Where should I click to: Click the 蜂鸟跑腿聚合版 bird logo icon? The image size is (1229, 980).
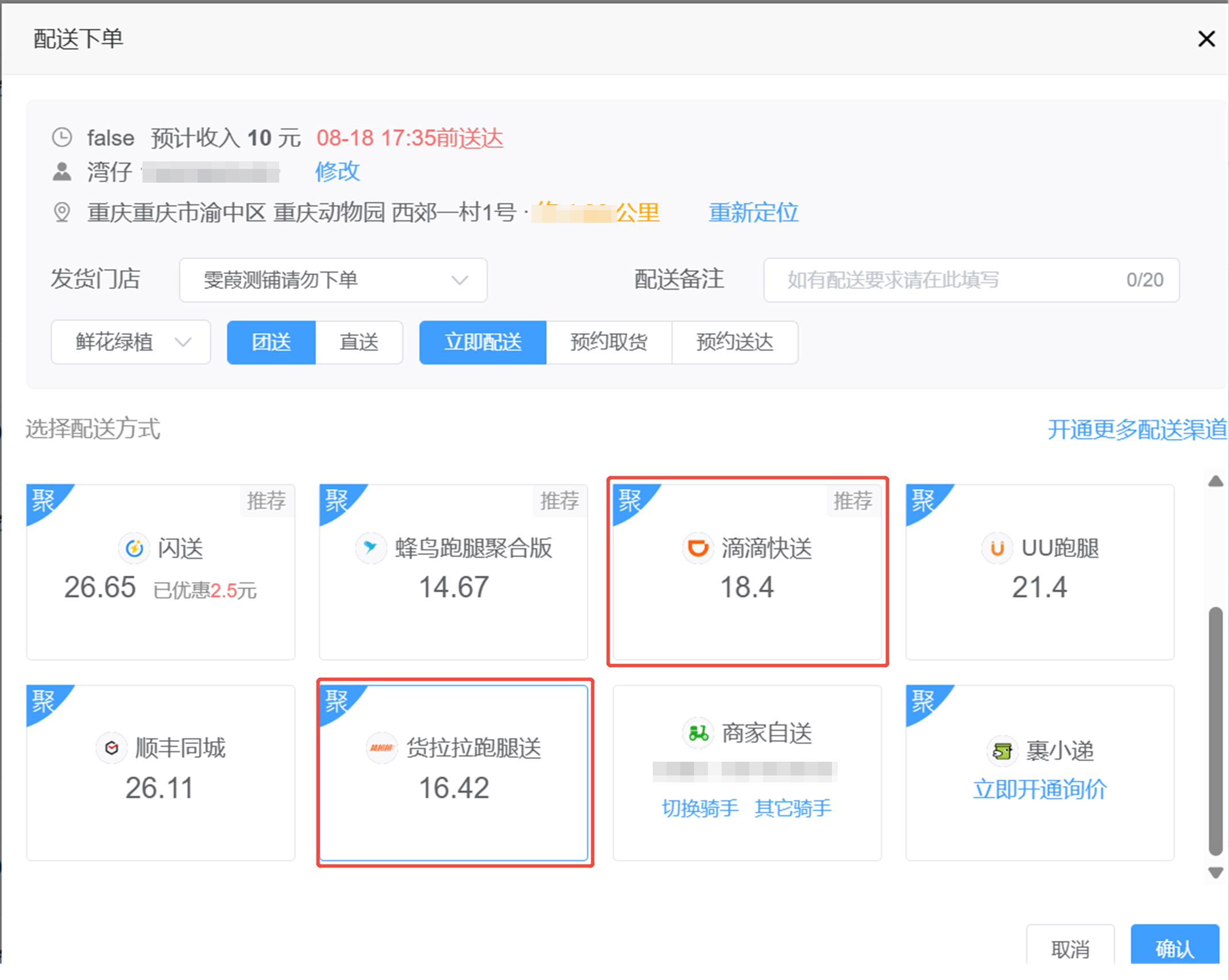coord(371,548)
